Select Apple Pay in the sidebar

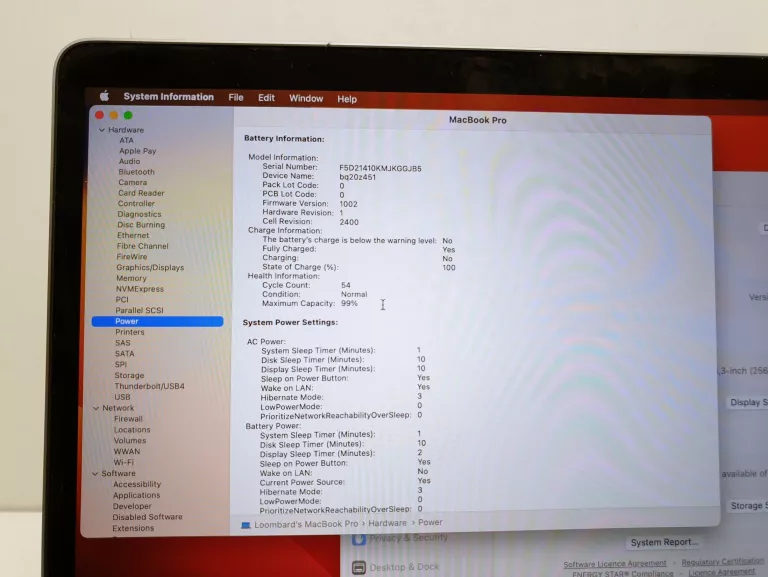click(x=137, y=151)
